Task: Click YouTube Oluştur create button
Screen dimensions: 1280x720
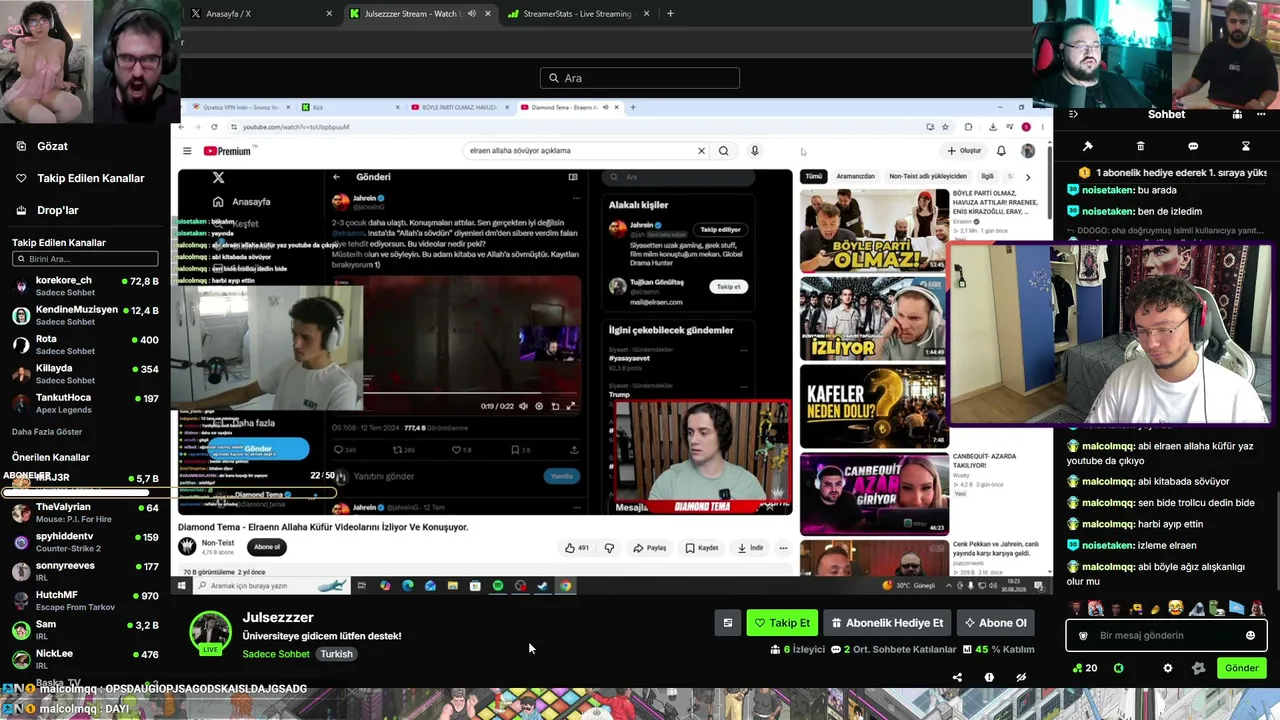Action: click(964, 151)
